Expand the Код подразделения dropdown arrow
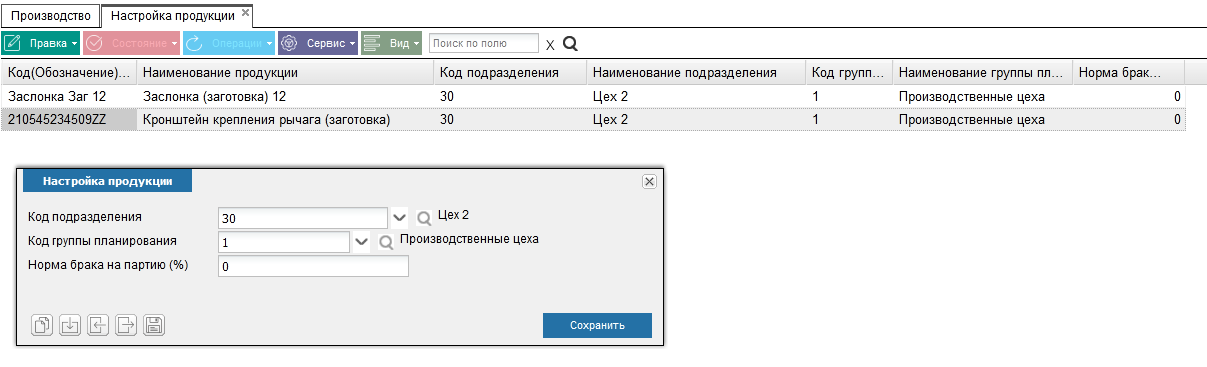 (399, 217)
